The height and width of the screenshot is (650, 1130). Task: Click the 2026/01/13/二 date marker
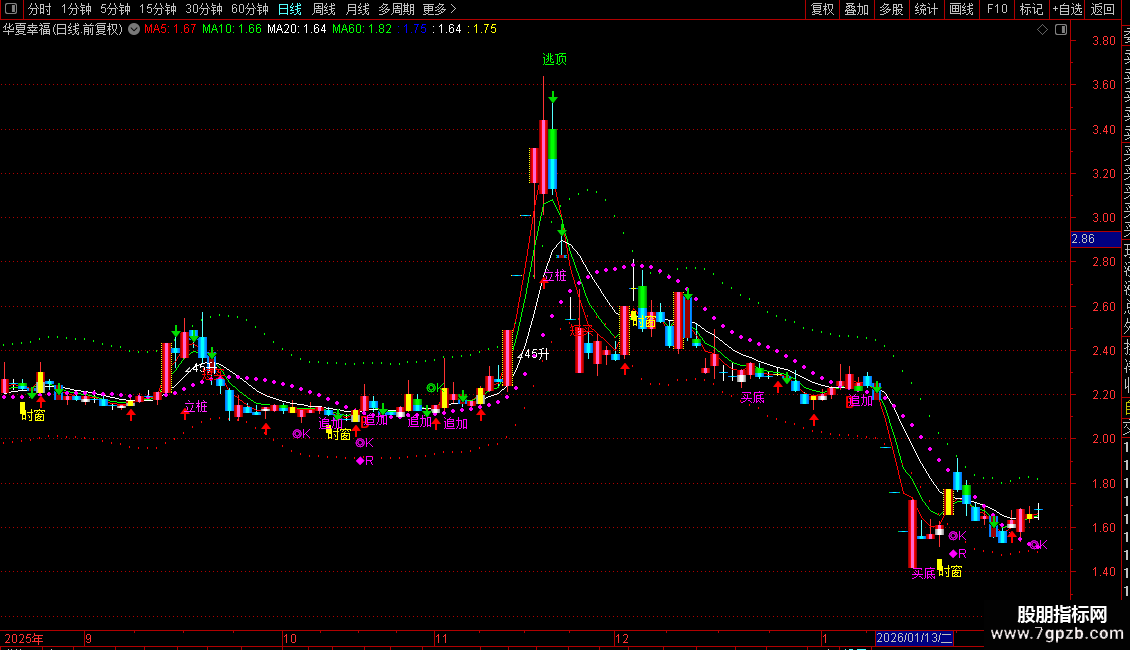click(914, 638)
